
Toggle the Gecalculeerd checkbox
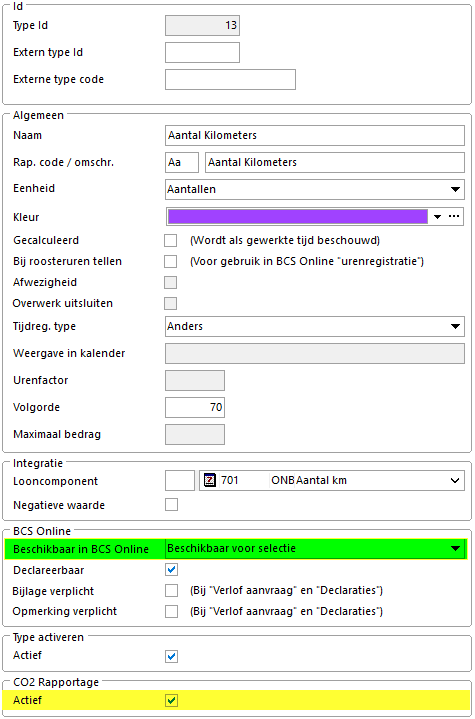click(x=171, y=240)
